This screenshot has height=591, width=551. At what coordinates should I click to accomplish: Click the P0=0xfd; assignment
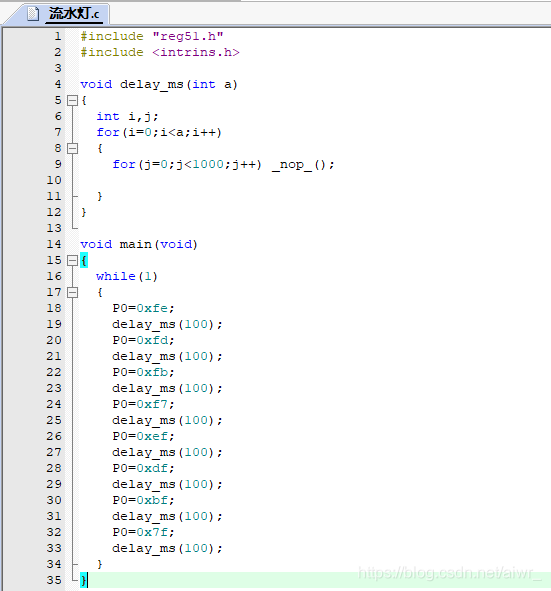[x=143, y=341]
